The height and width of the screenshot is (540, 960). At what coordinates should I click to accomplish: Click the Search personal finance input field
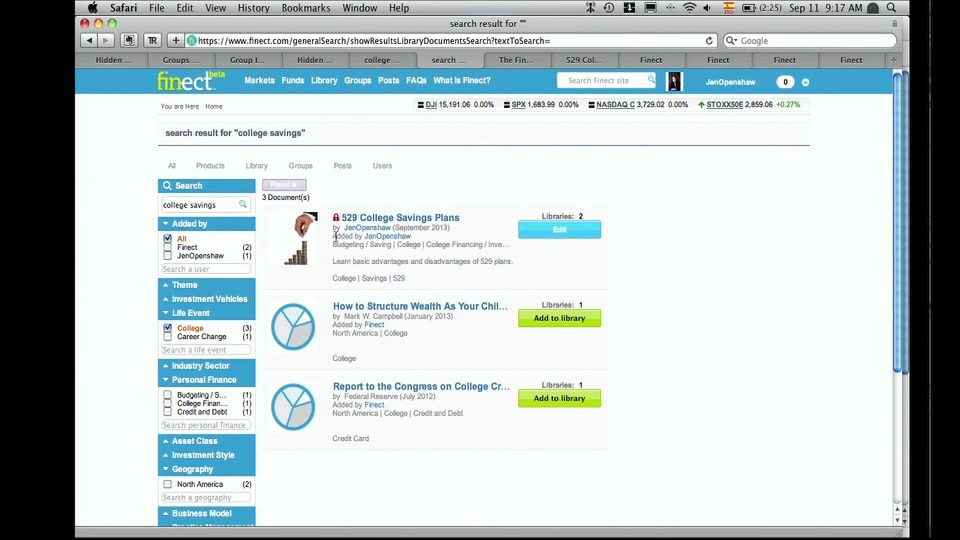[206, 426]
